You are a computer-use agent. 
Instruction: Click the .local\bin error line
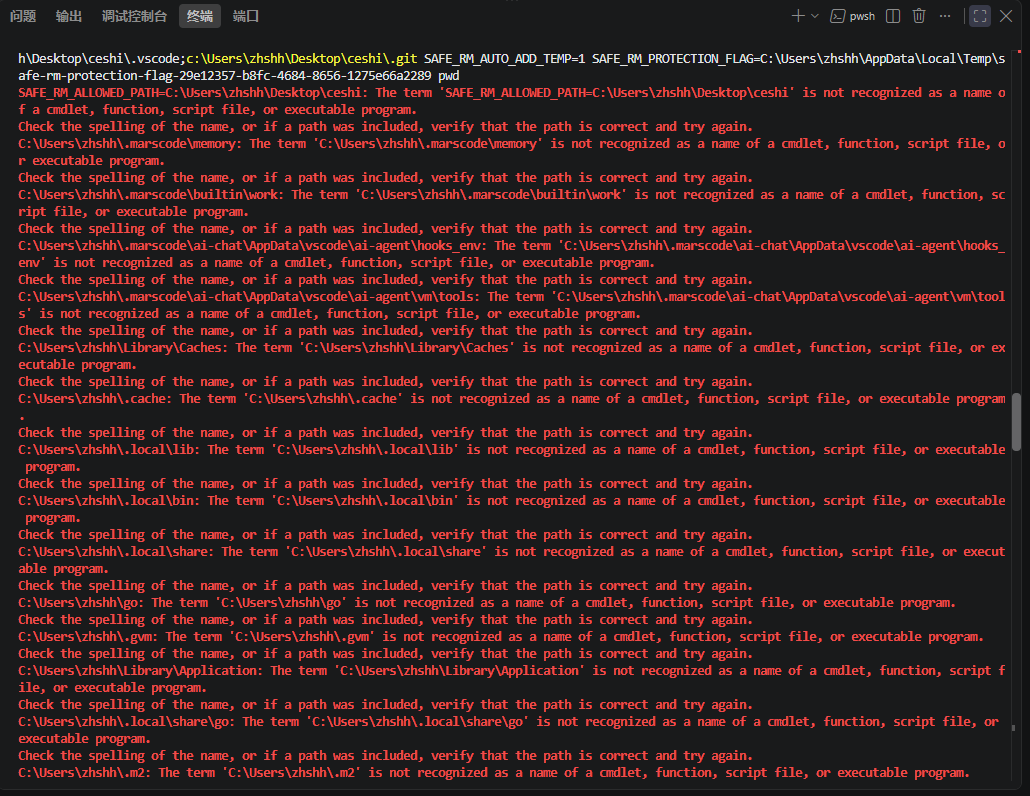point(512,509)
